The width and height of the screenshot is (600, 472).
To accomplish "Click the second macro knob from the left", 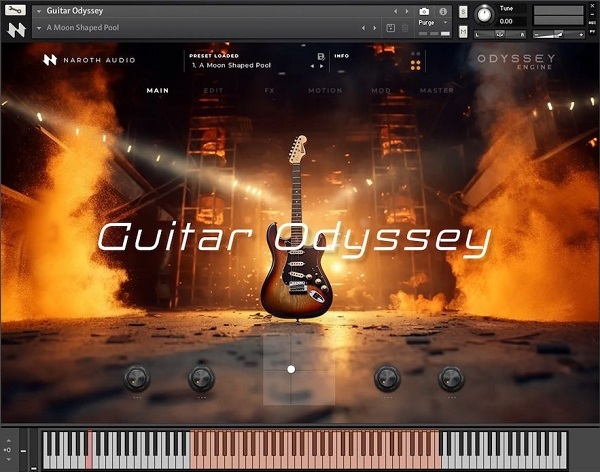I will coord(201,378).
